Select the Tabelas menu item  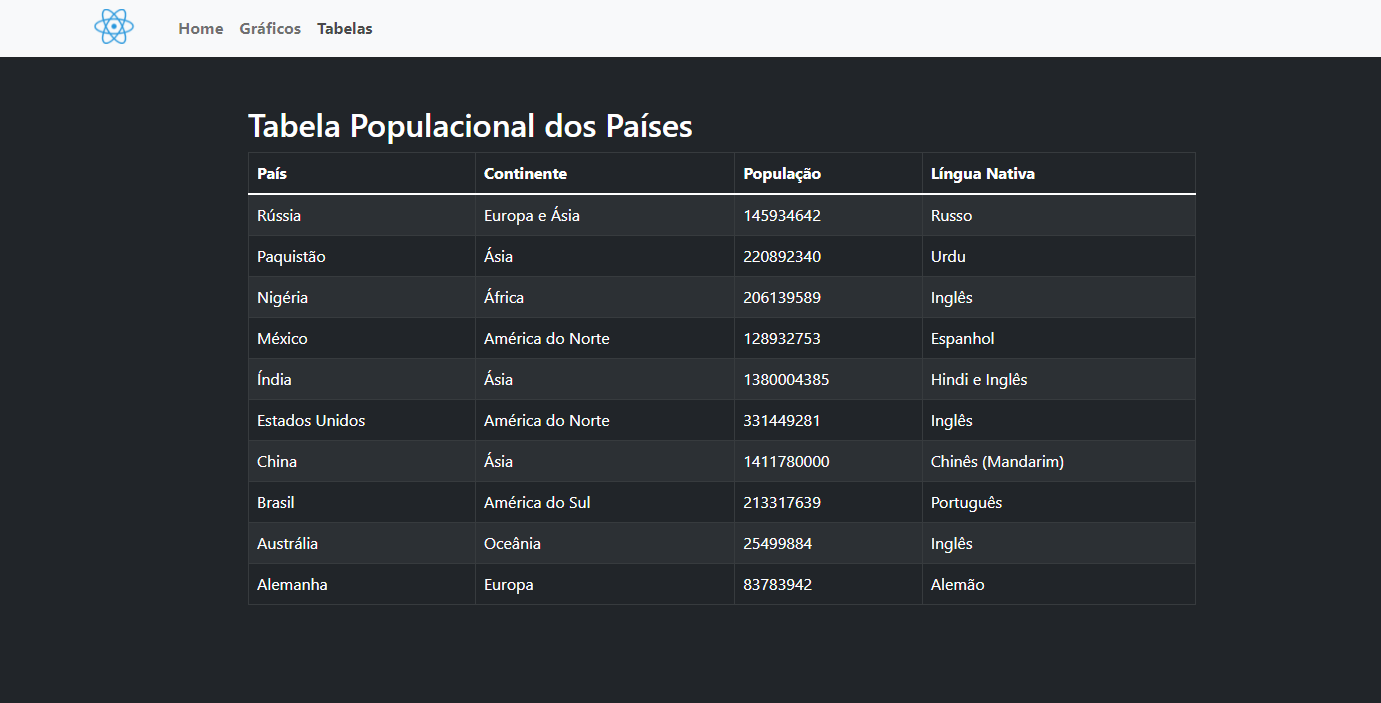(x=344, y=28)
